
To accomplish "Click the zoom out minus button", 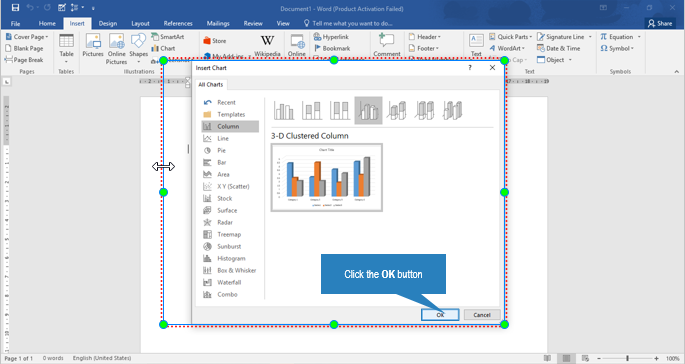I will 599,358.
